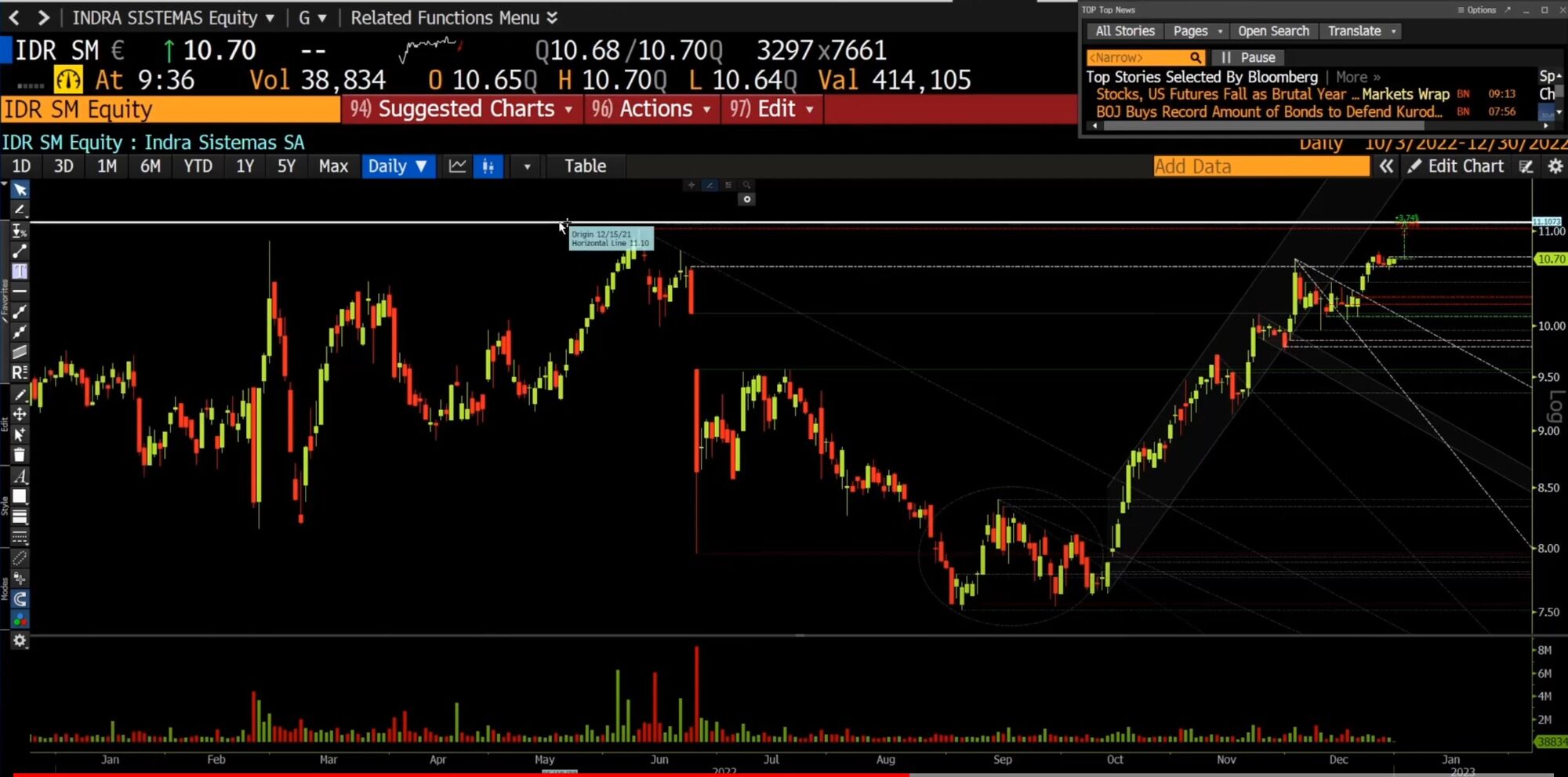This screenshot has width=1568, height=777.
Task: Click the yellow gauge clock icon
Action: pos(68,80)
